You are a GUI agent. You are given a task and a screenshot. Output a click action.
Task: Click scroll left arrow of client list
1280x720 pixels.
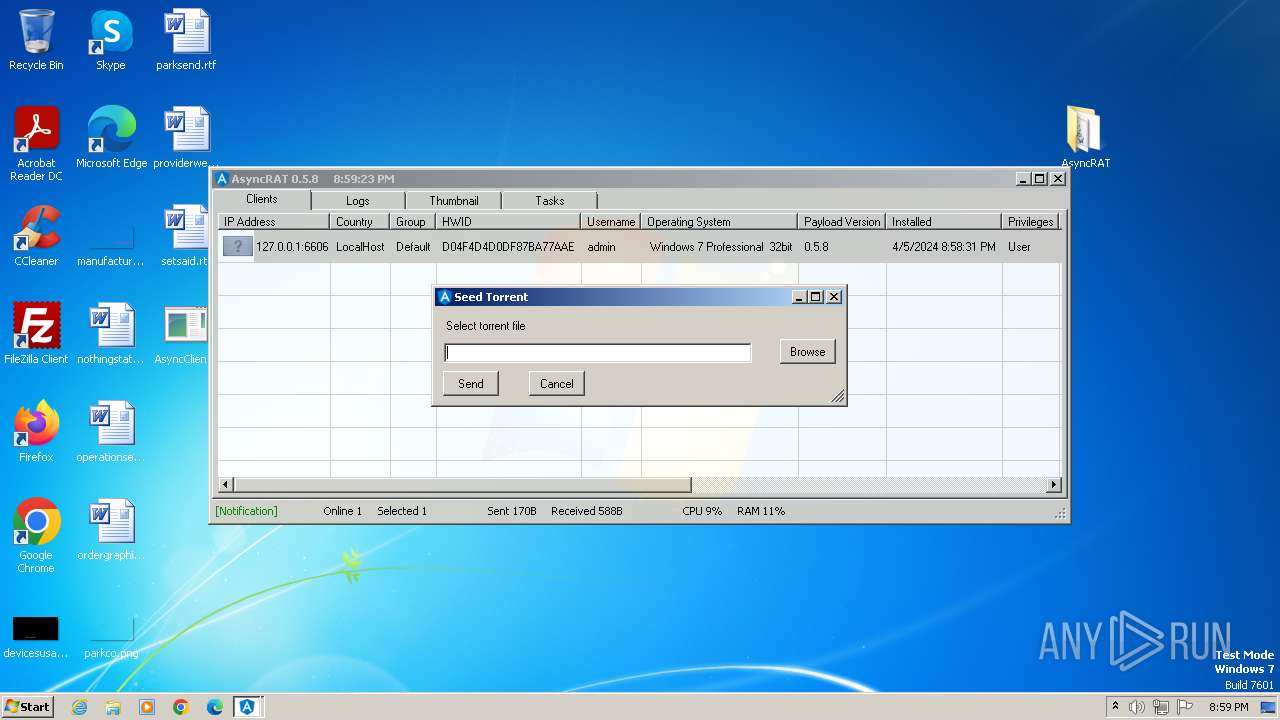coord(226,485)
